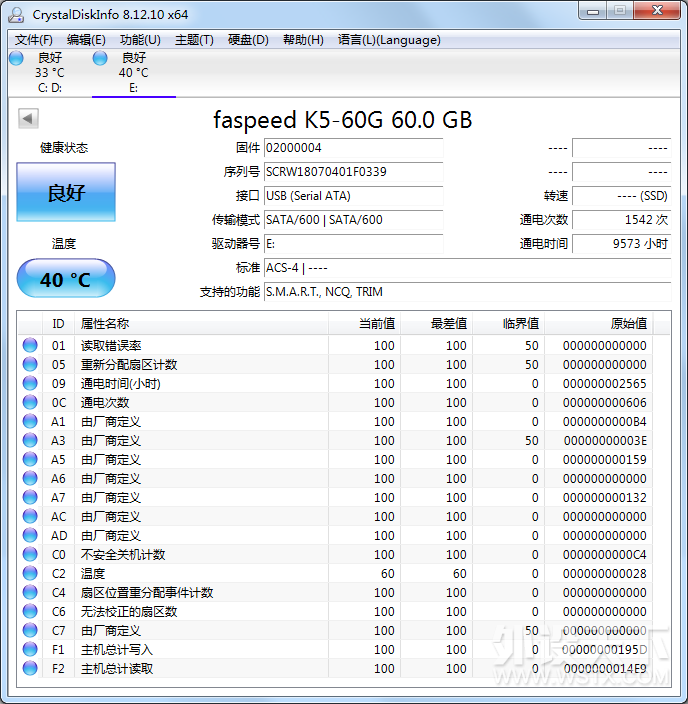The height and width of the screenshot is (704, 688).
Task: Click the transfer mode field SATA/600 | SATA/600
Action: (x=353, y=220)
